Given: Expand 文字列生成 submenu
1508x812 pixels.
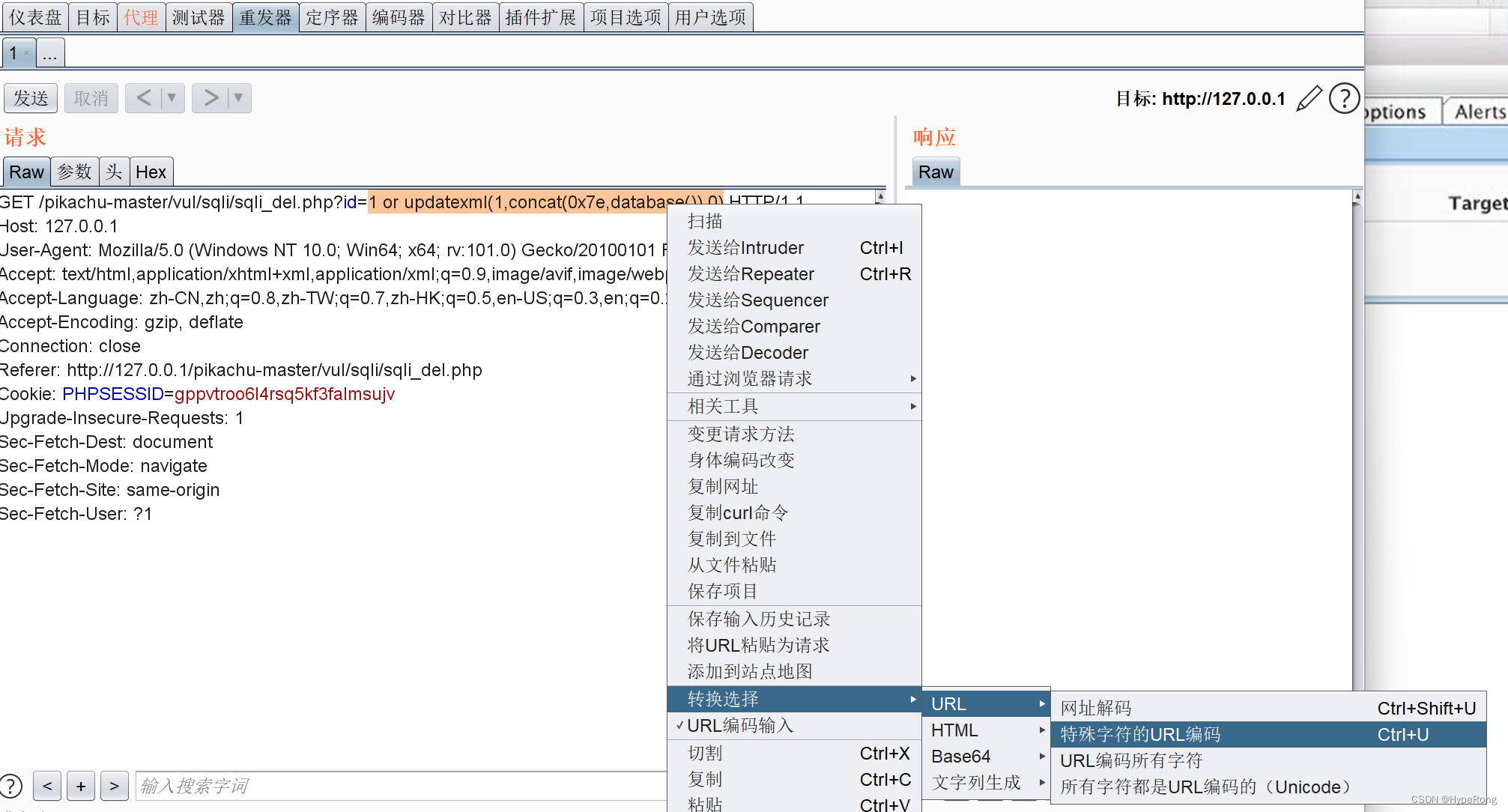Looking at the screenshot, I should point(987,783).
